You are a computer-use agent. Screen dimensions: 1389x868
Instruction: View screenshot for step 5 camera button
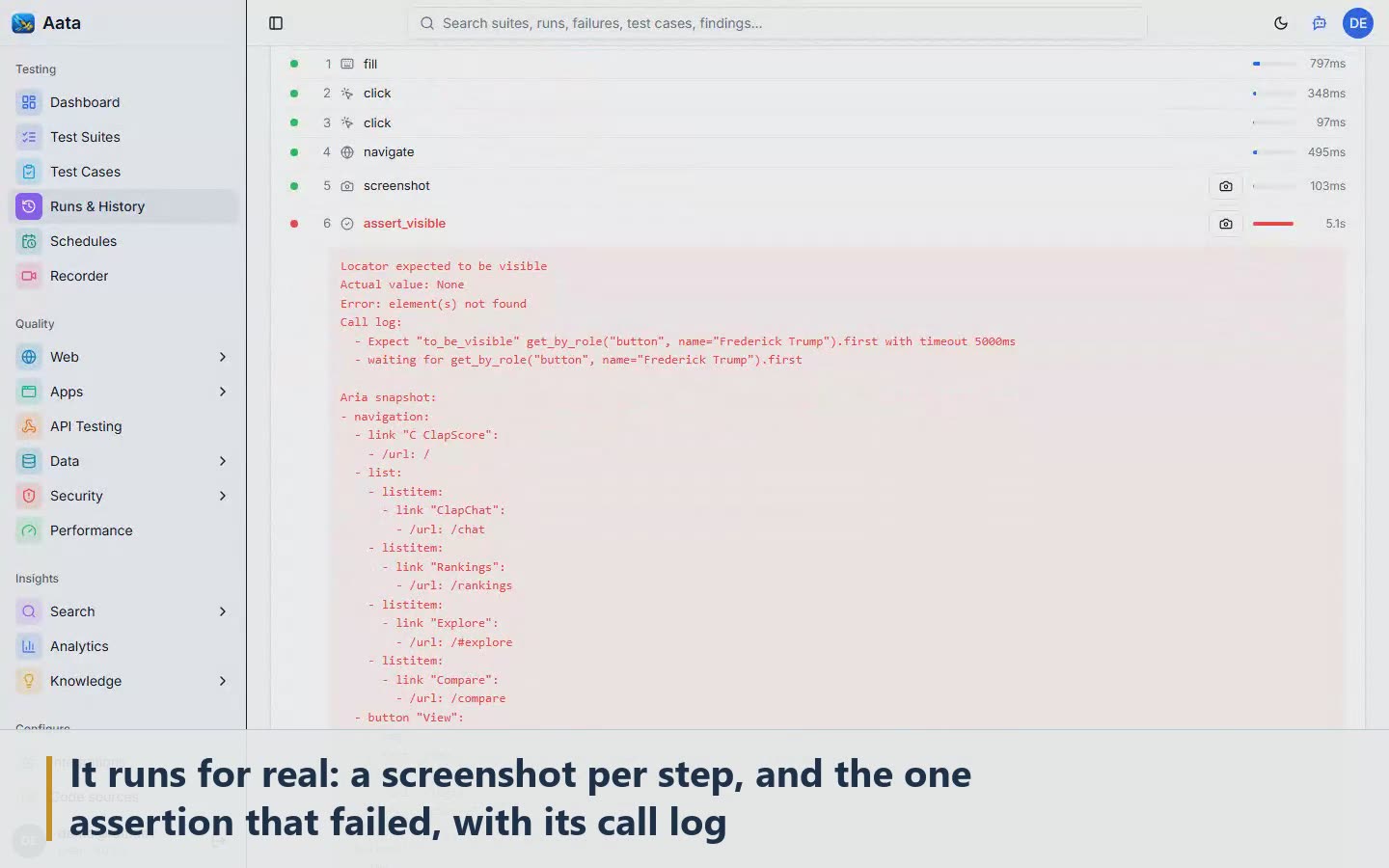[x=1225, y=186]
